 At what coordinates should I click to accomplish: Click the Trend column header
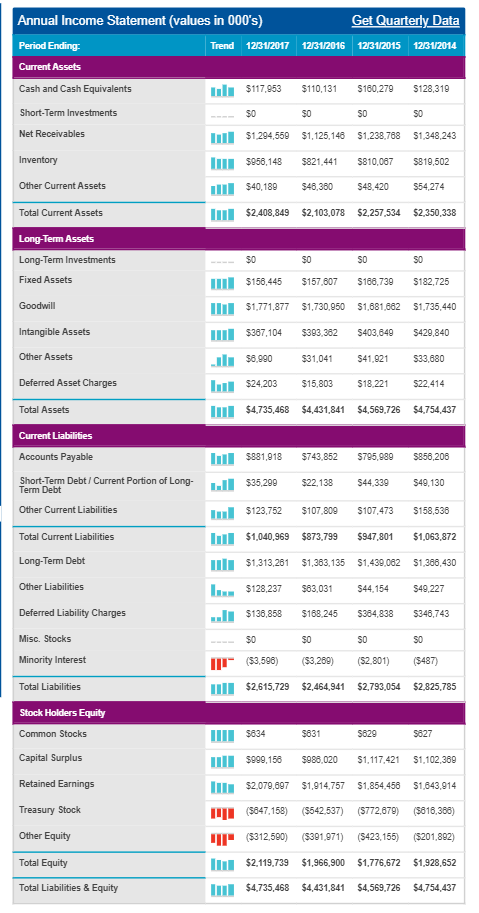click(222, 45)
